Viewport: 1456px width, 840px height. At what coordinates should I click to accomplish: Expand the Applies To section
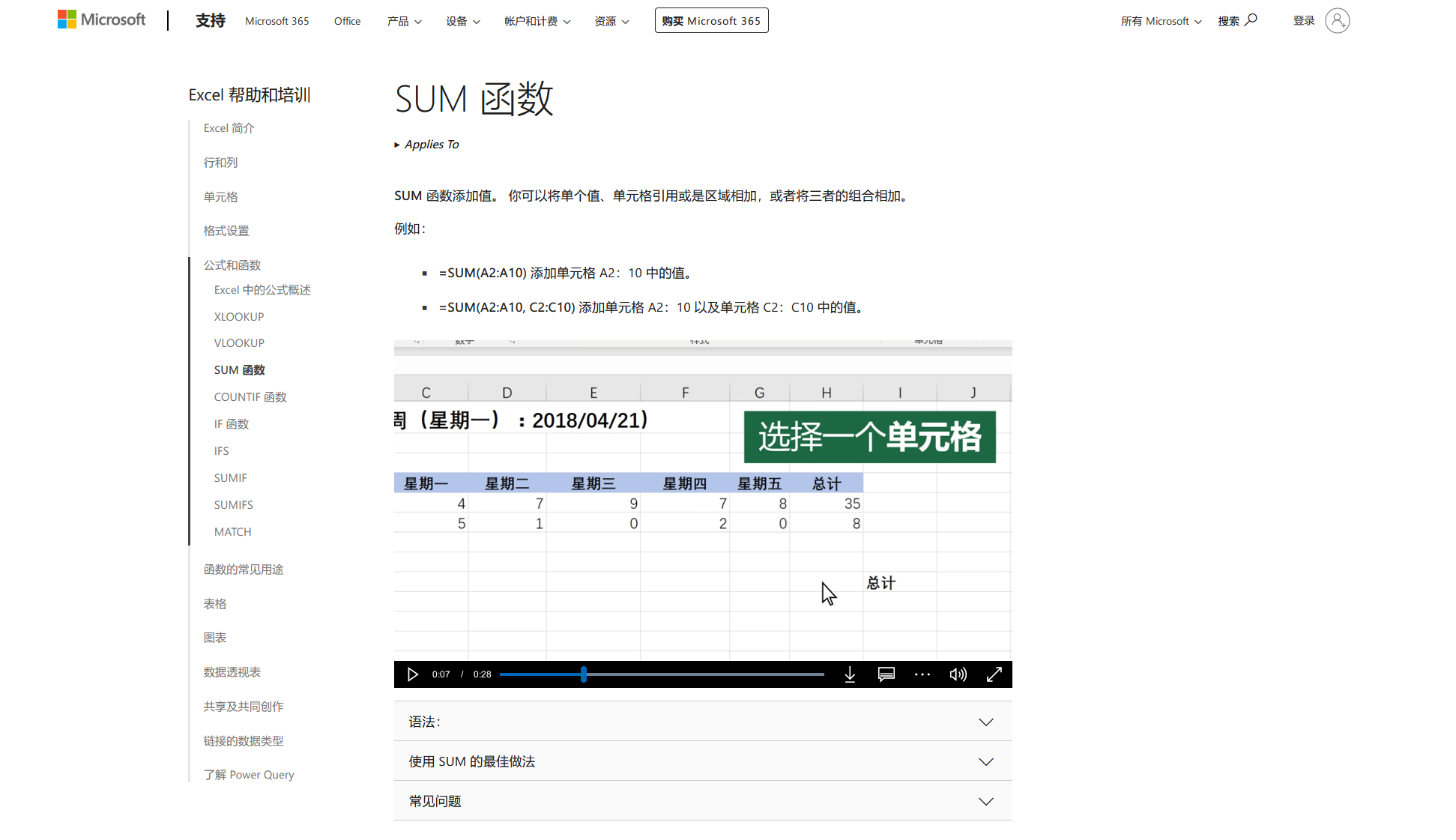click(427, 144)
